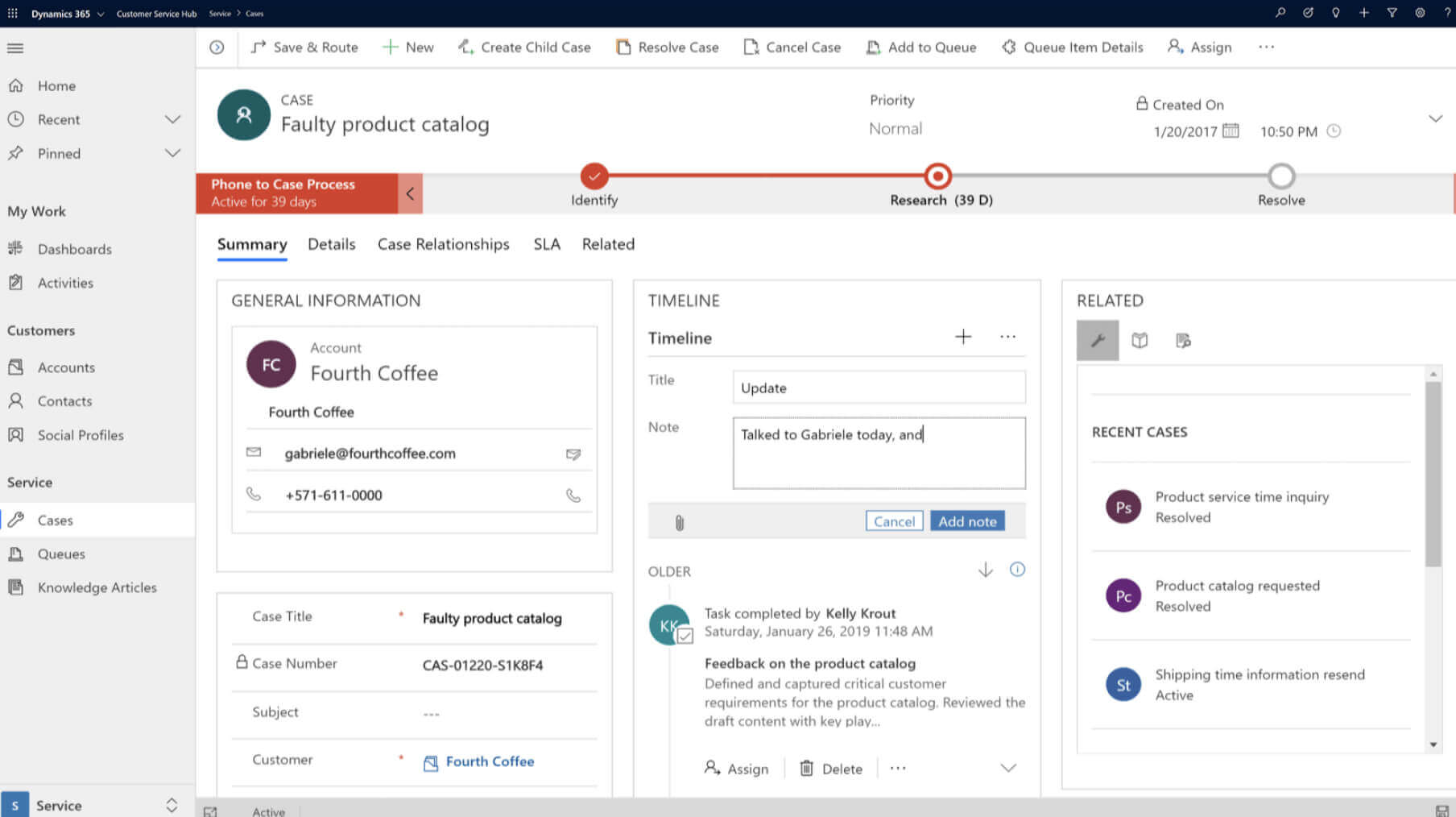This screenshot has width=1456, height=817.
Task: Send email via the envelope icon beside gabriele@fourthcoffee.com
Action: [573, 454]
